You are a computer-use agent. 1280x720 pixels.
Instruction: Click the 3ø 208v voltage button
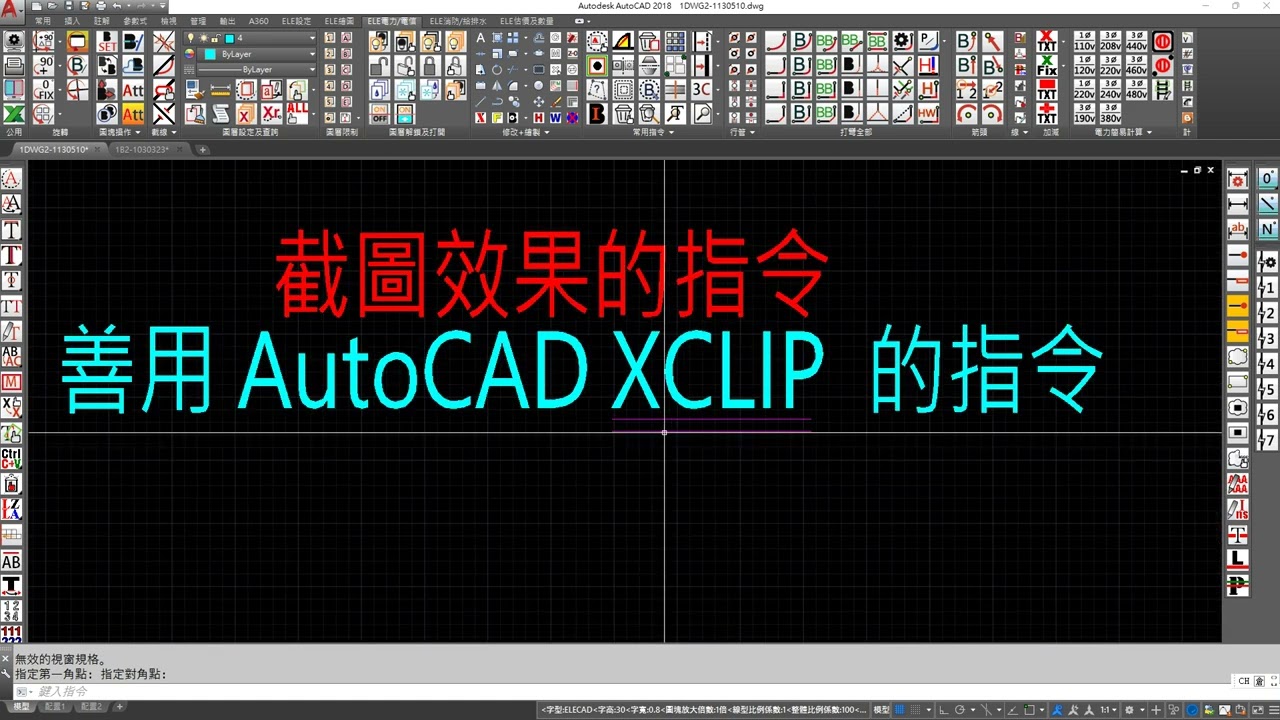(x=1110, y=41)
